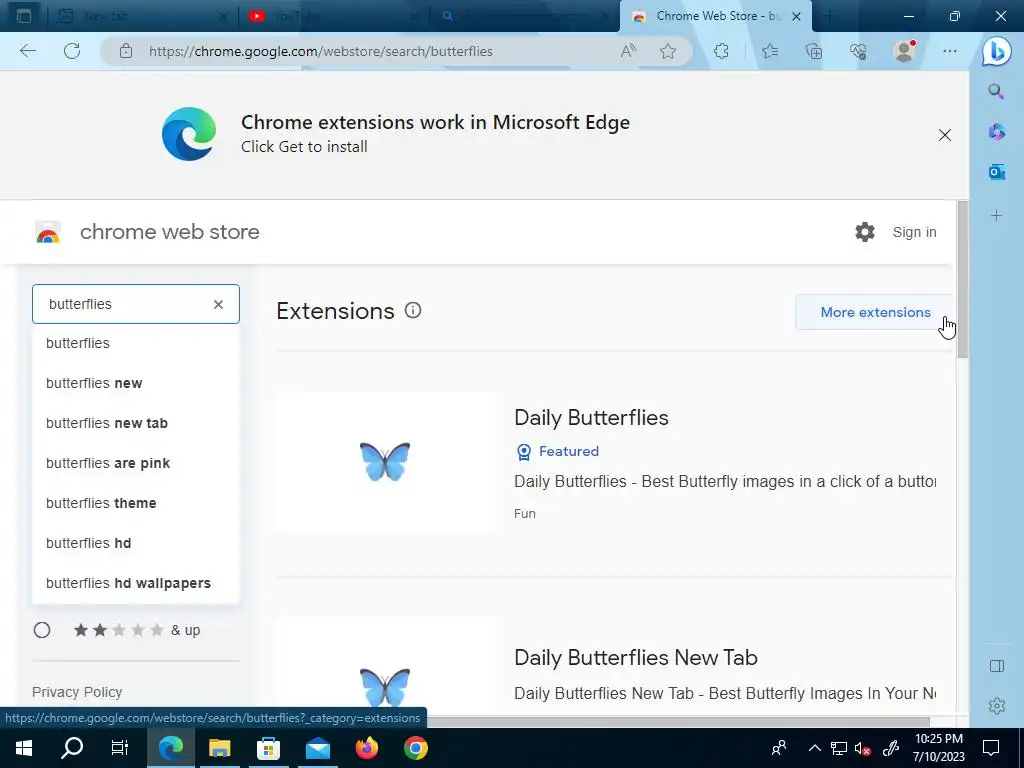
Task: Open Edge Settings and more menu
Action: (x=950, y=51)
